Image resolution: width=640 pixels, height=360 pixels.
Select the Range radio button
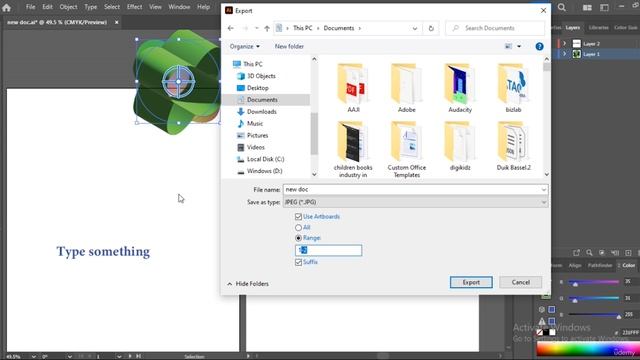click(298, 238)
